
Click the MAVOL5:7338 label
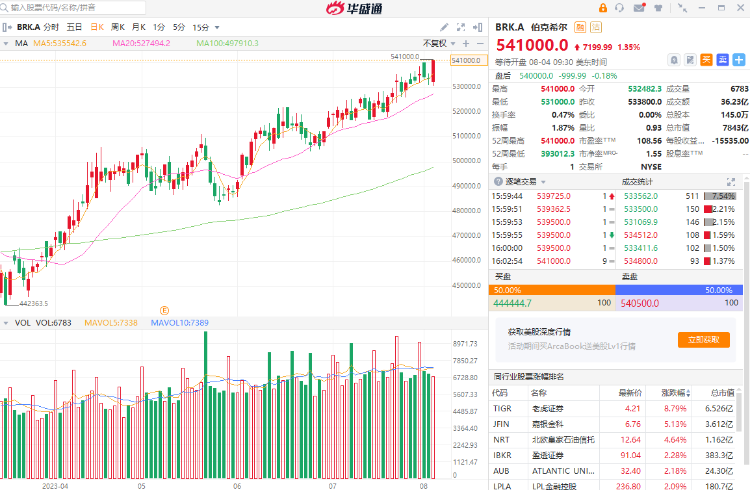coord(111,323)
